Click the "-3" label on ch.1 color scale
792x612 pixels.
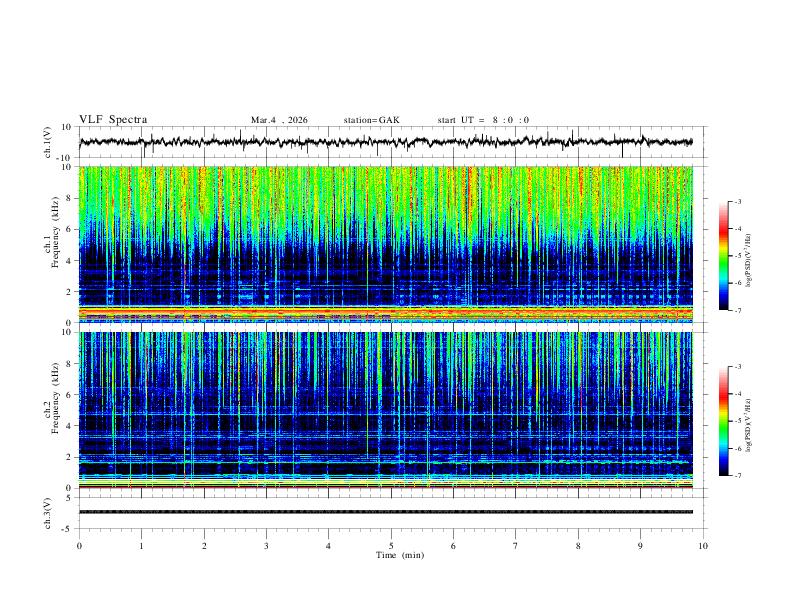click(x=738, y=201)
